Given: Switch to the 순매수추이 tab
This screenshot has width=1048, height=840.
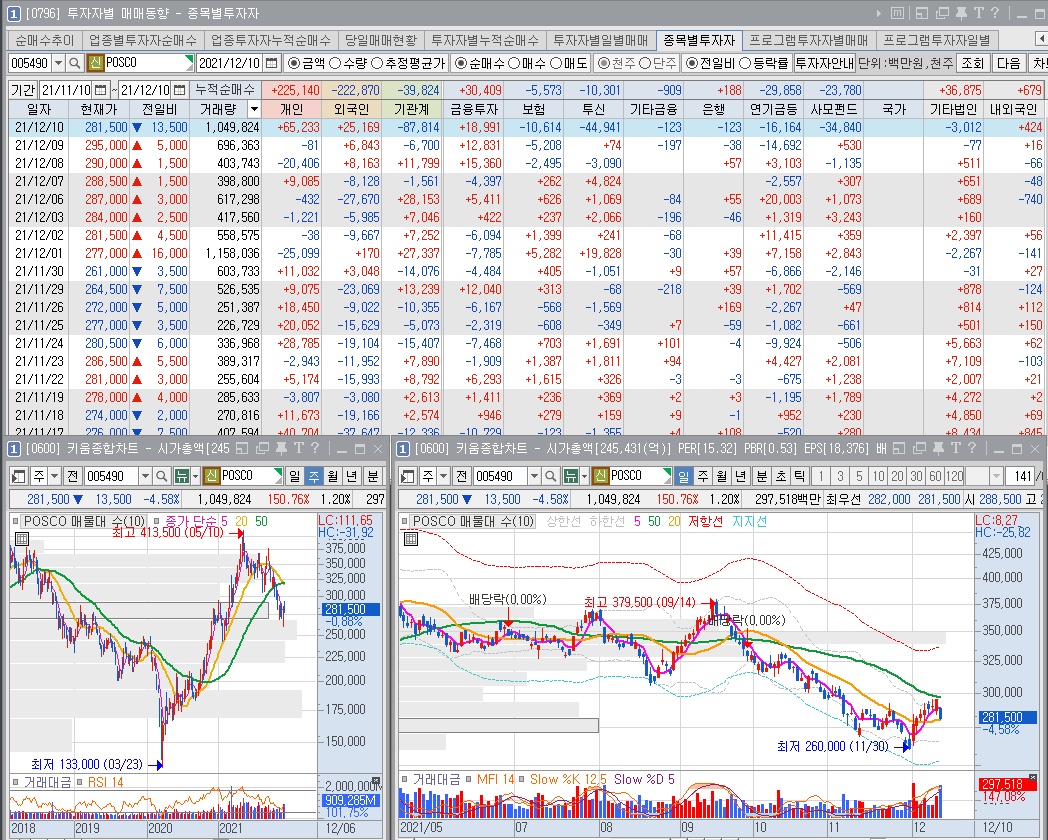Looking at the screenshot, I should point(45,40).
